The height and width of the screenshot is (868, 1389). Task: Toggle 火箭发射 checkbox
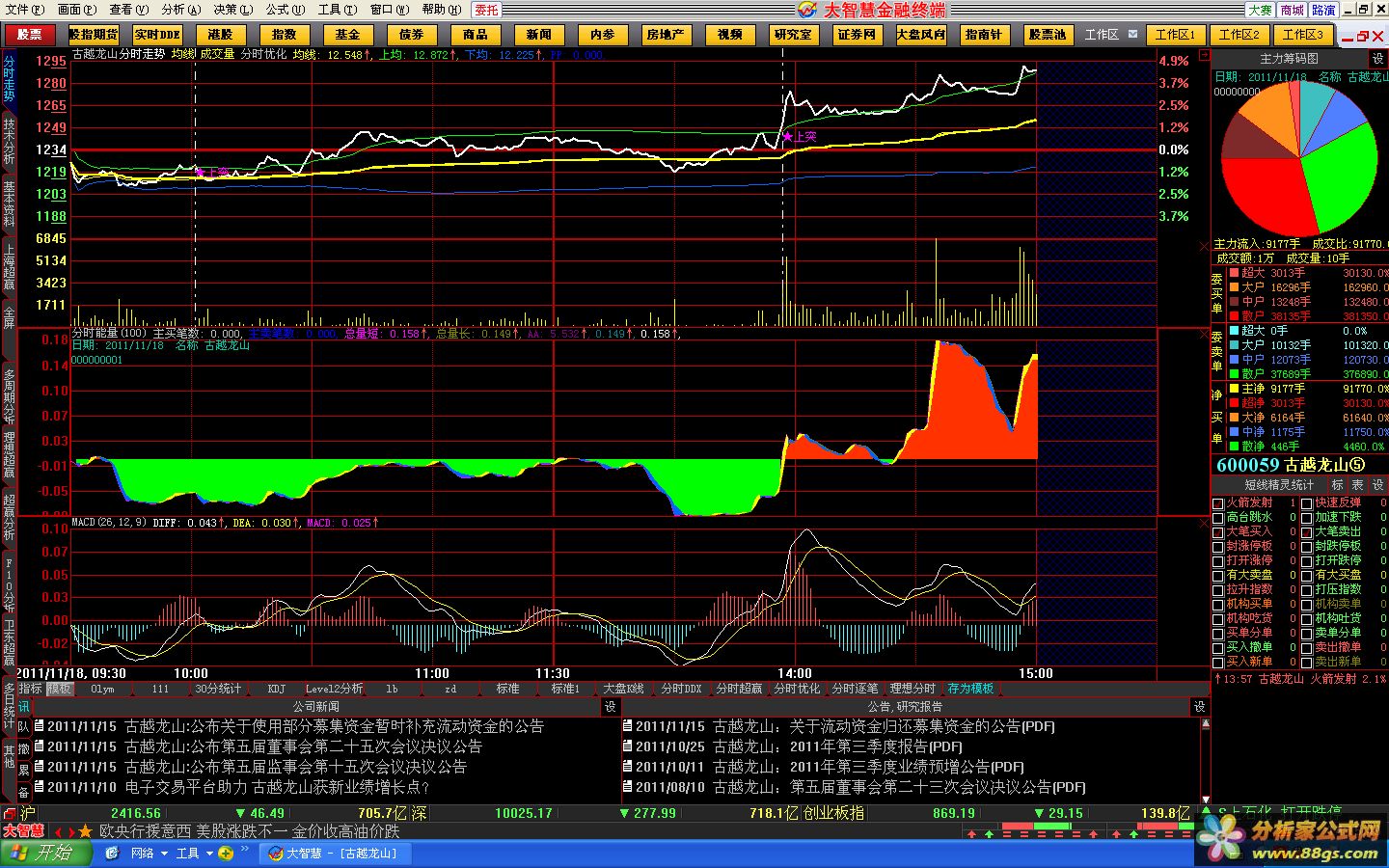[x=1217, y=503]
